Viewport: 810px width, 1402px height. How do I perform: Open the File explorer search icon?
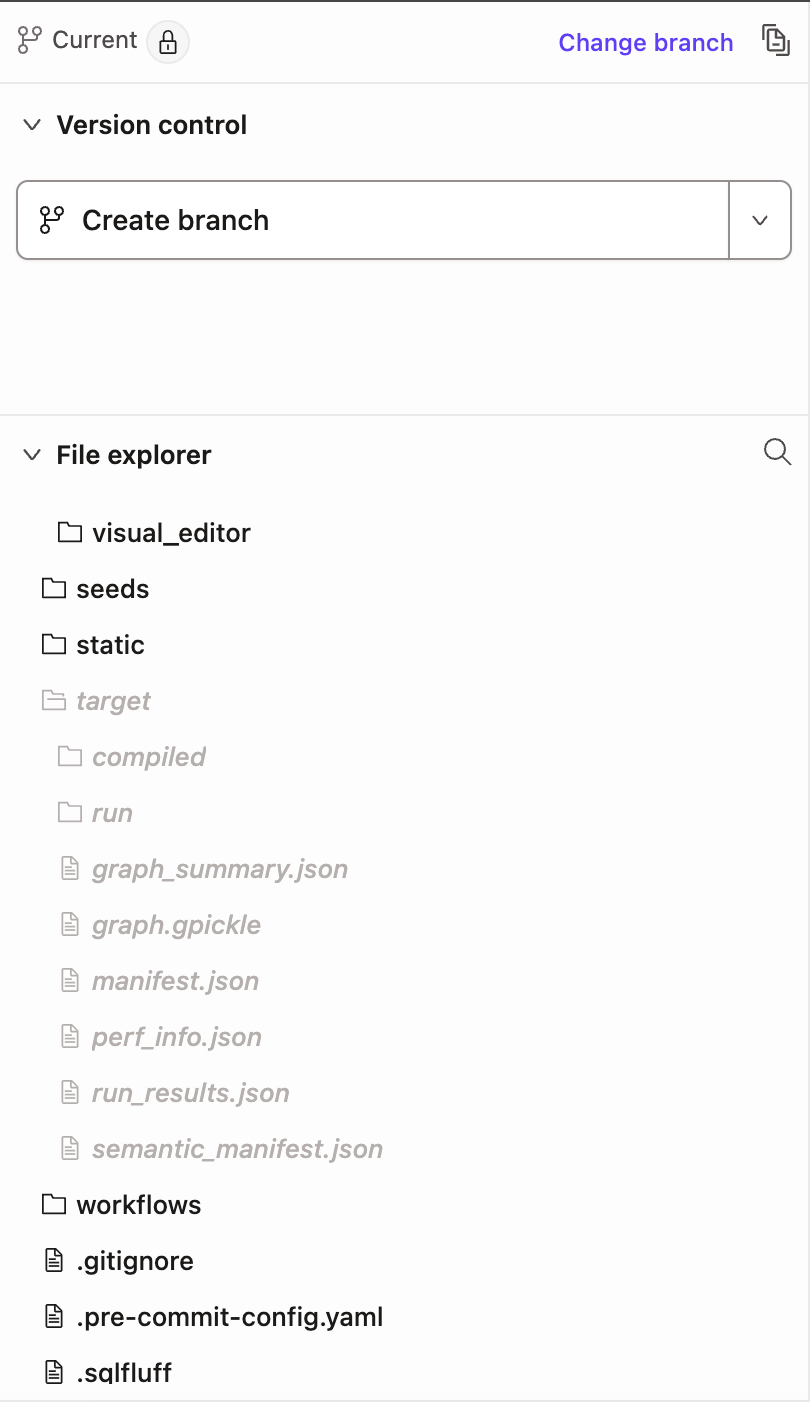point(777,452)
